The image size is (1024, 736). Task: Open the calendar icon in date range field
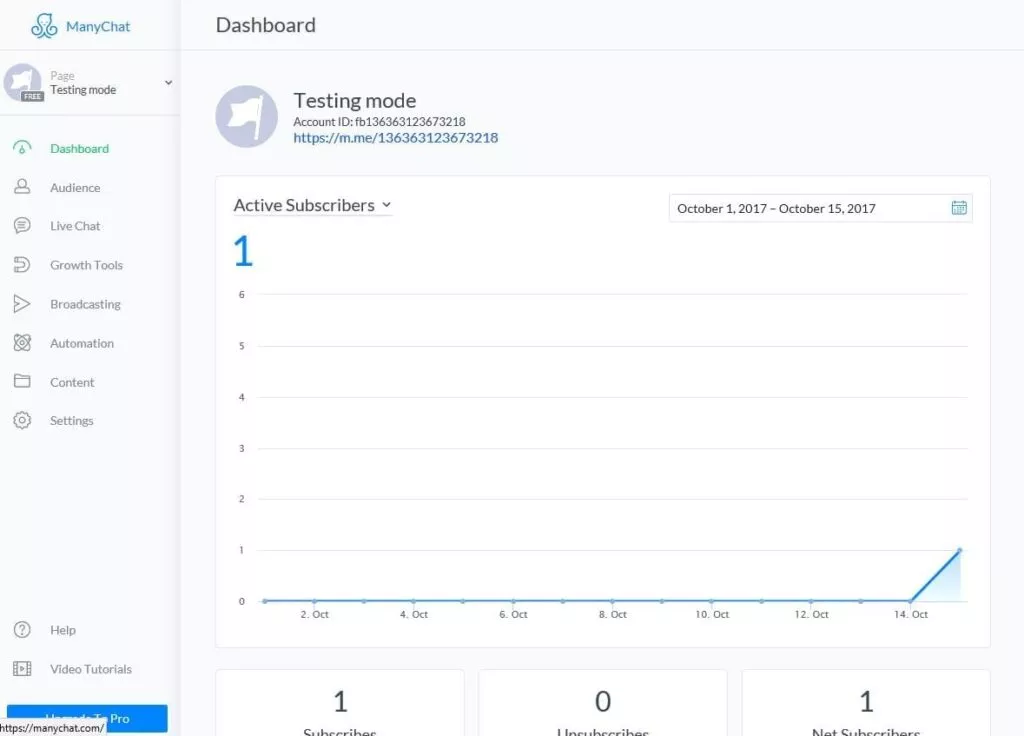959,208
